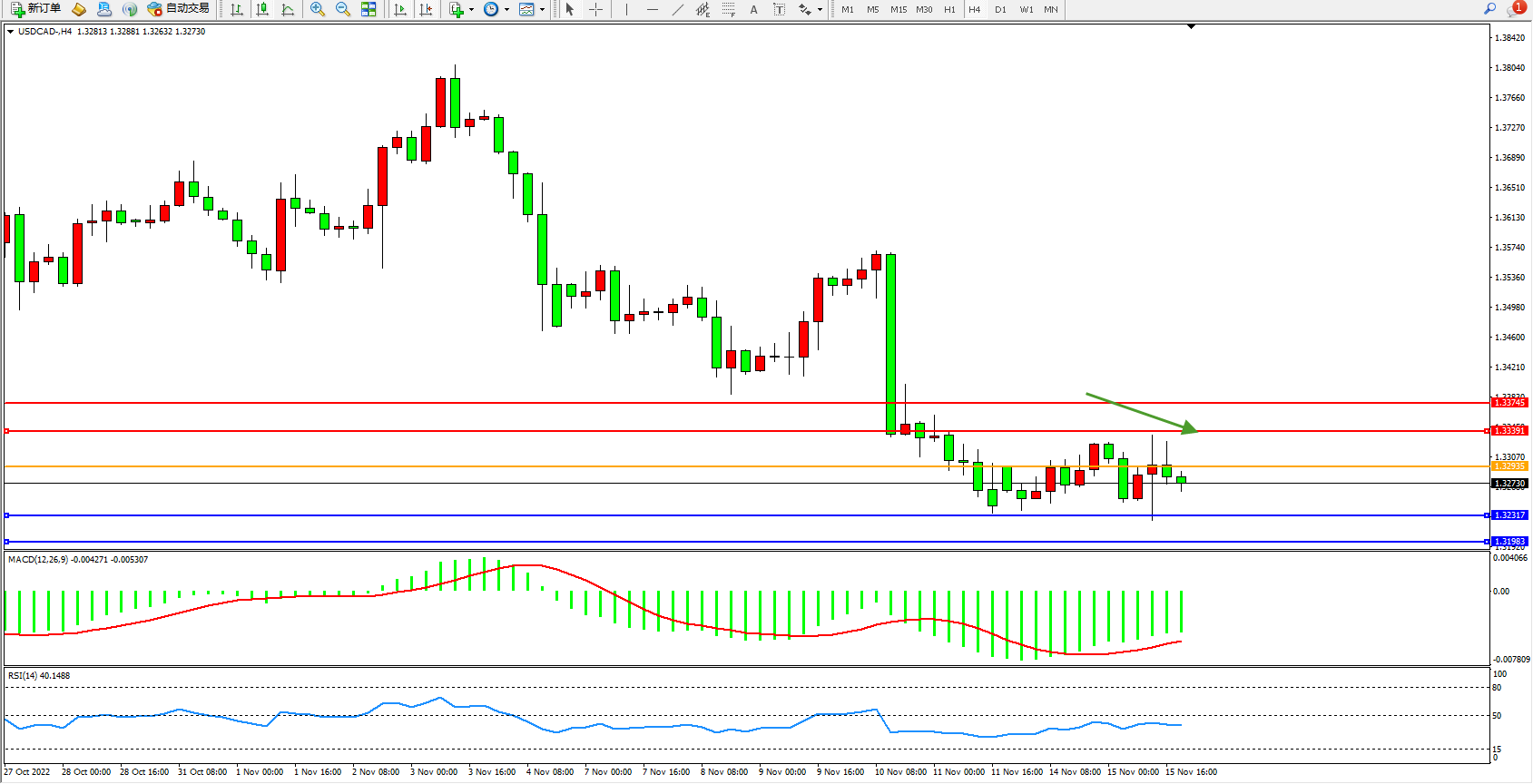The image size is (1533, 784).
Task: Open the indicators list dropdown arrow
Action: [x=471, y=10]
